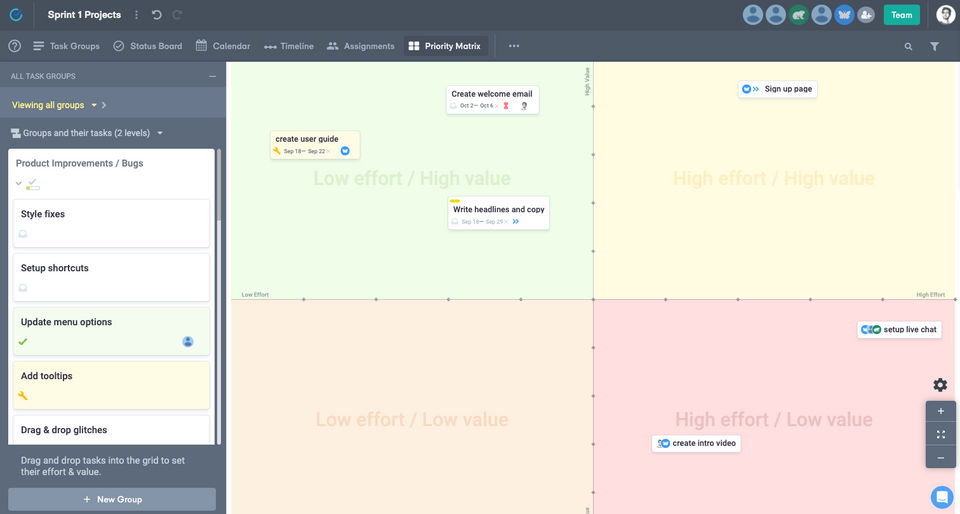Click the search magnifier icon
Image resolution: width=960 pixels, height=514 pixels.
coord(909,47)
